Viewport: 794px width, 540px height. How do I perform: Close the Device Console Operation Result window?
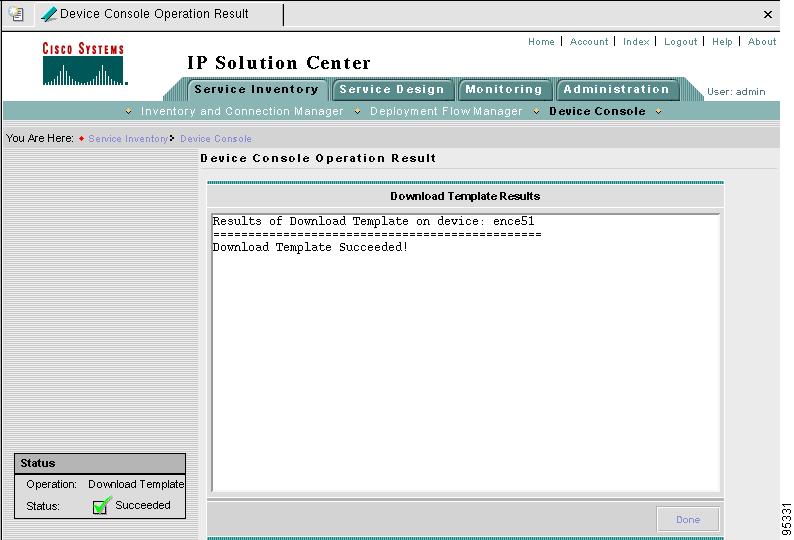768,14
